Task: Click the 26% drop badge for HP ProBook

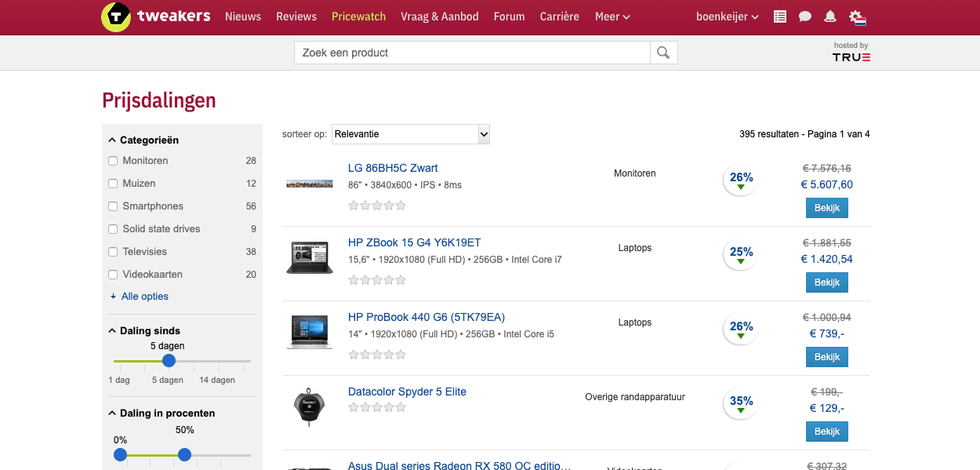Action: [x=741, y=329]
